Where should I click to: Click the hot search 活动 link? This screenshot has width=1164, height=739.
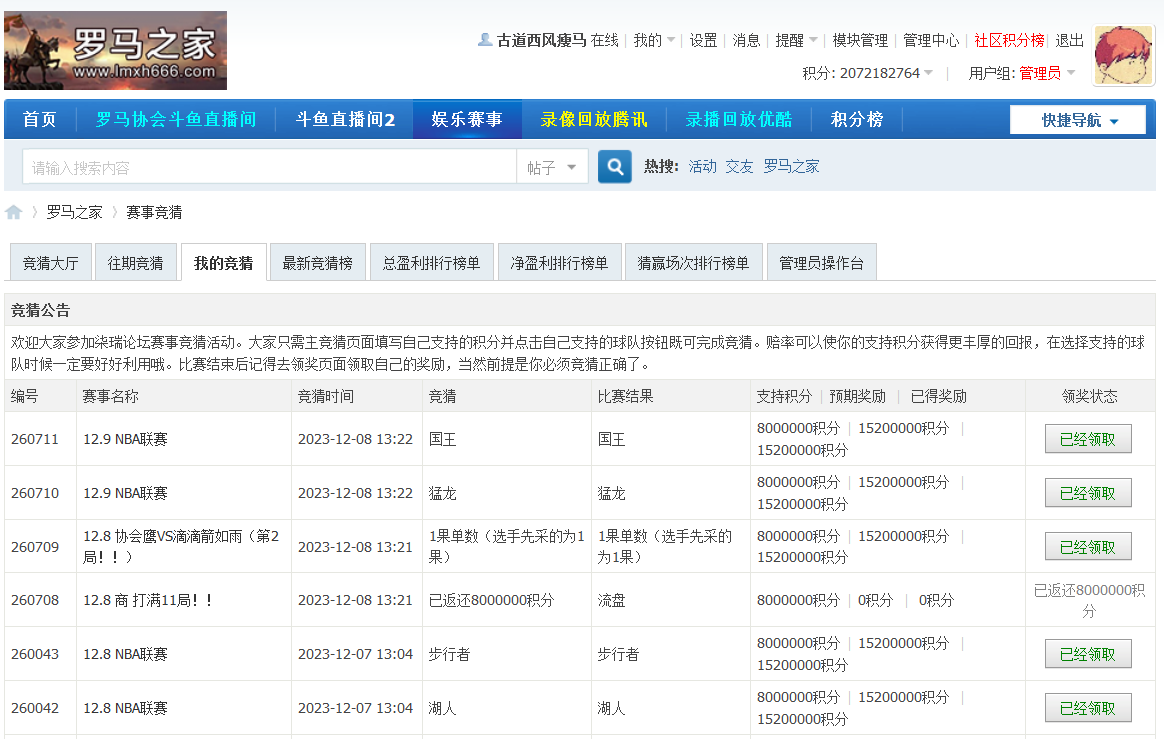(701, 166)
